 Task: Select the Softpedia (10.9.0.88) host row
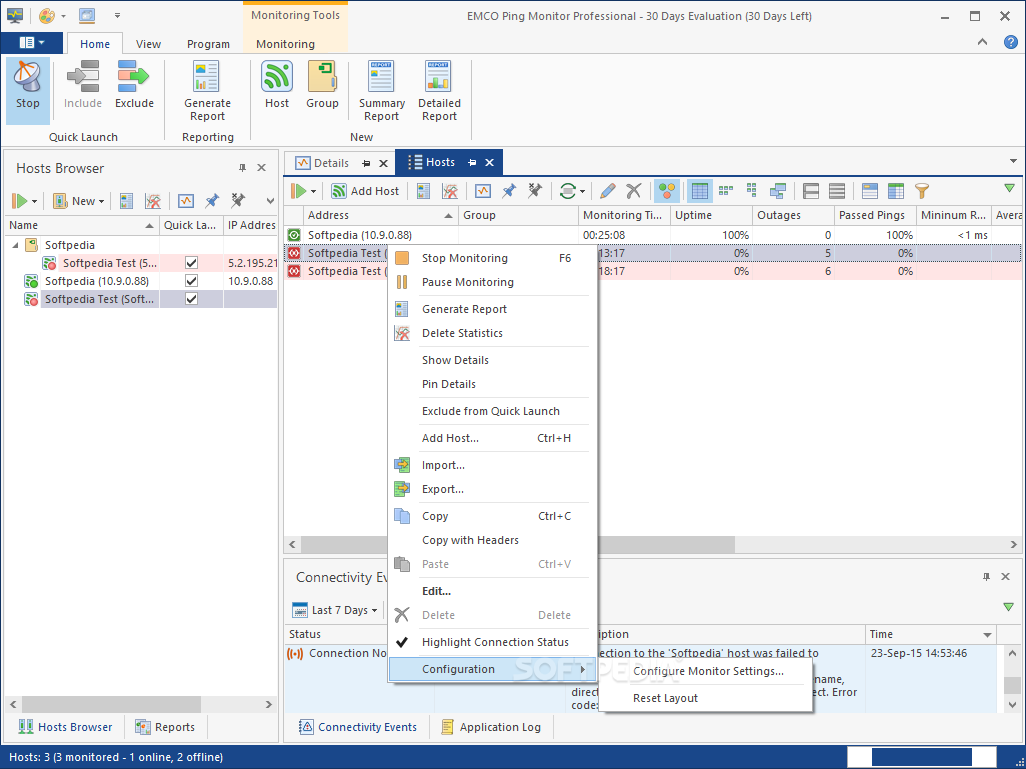(x=652, y=235)
